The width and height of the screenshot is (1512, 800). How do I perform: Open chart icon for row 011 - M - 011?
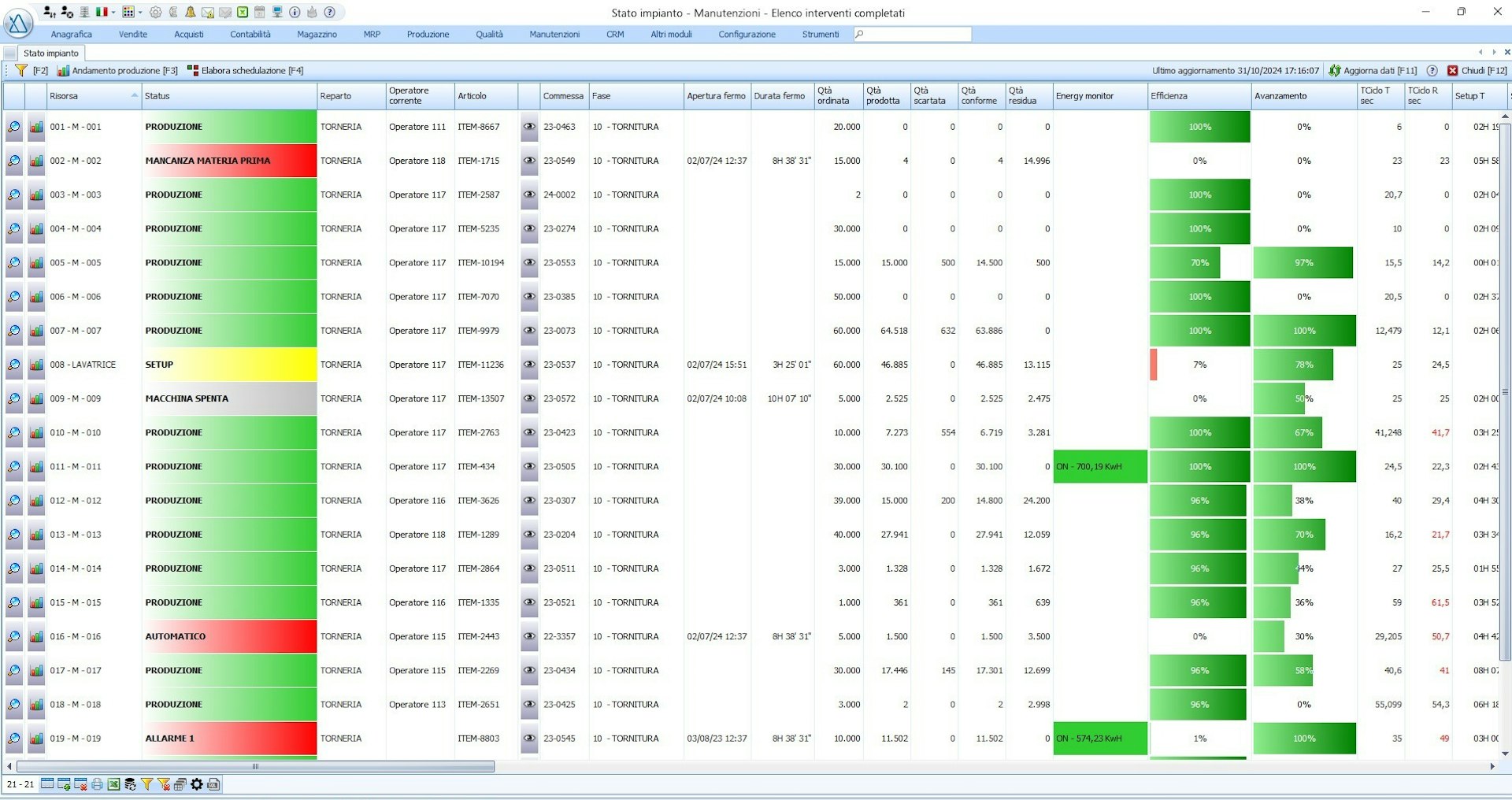[x=36, y=467]
